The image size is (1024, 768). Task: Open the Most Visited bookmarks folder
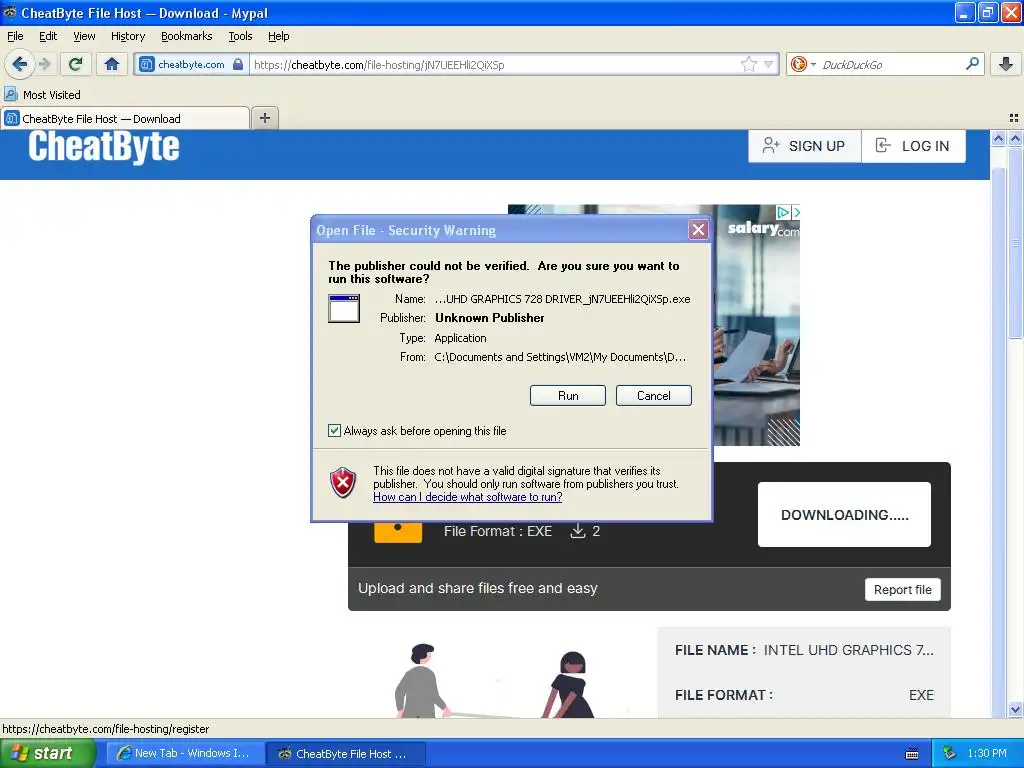[x=42, y=95]
